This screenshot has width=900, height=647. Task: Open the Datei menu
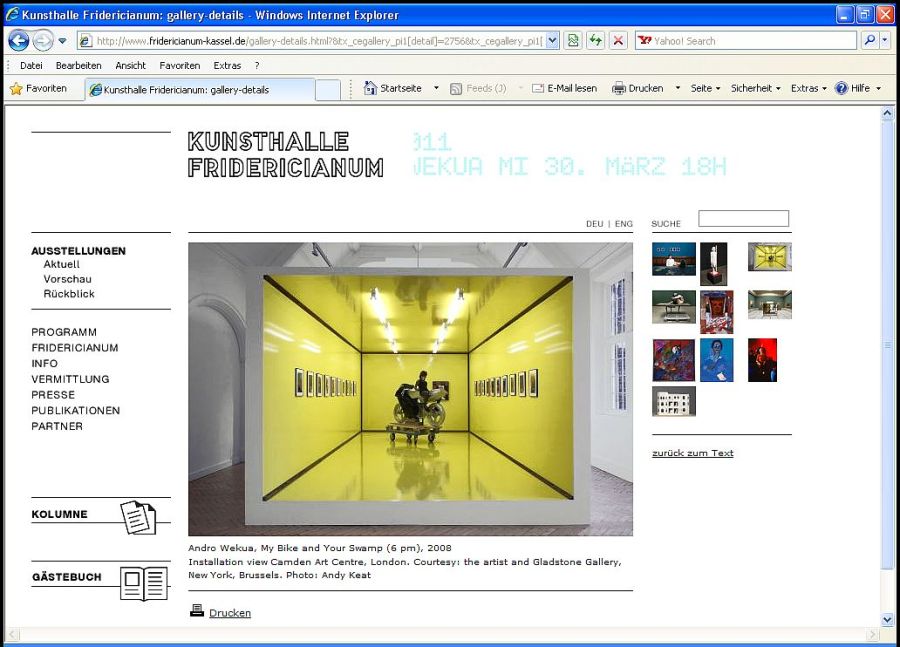coord(32,65)
